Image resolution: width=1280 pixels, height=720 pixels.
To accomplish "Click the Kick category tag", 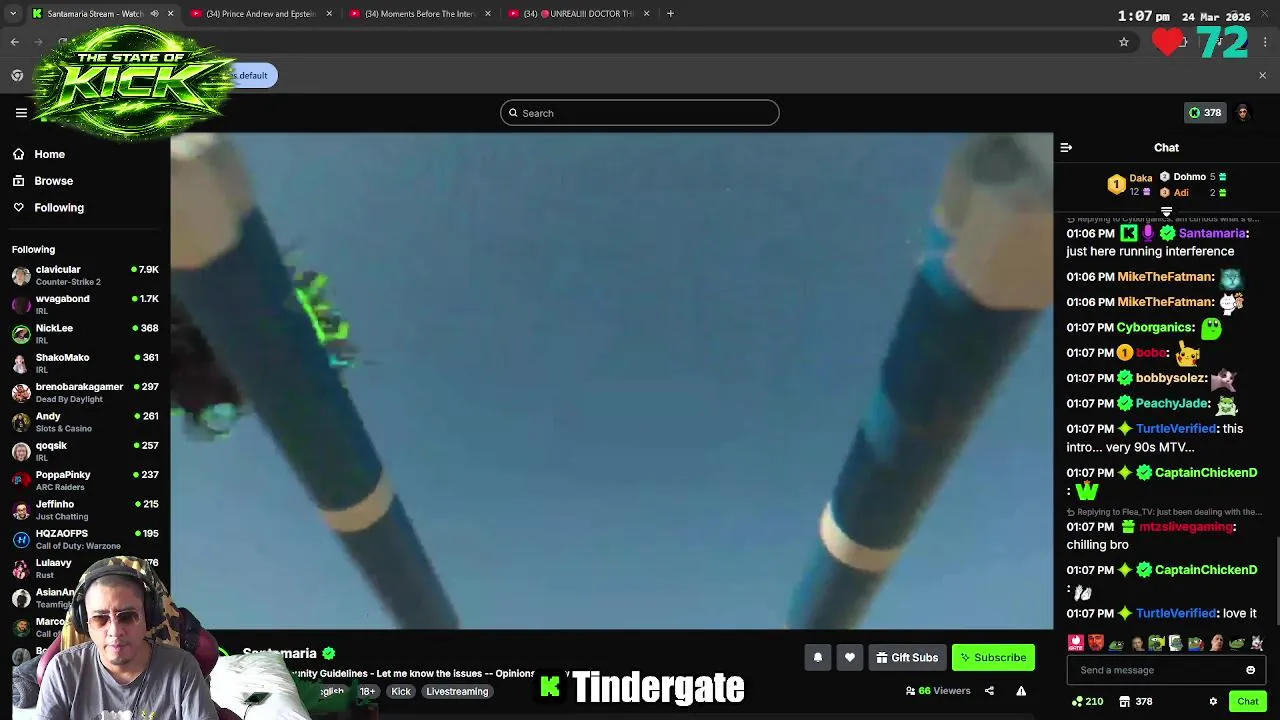I will (401, 691).
